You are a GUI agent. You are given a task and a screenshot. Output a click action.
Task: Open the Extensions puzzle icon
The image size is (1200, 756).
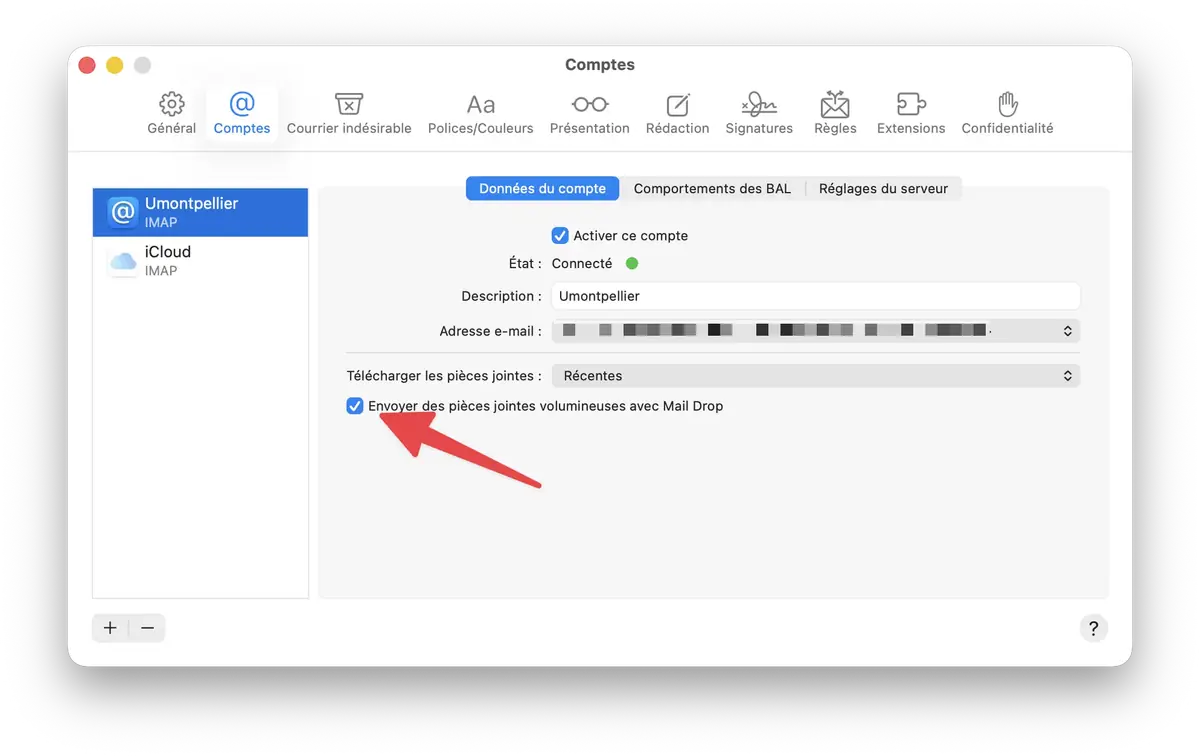[x=910, y=112]
